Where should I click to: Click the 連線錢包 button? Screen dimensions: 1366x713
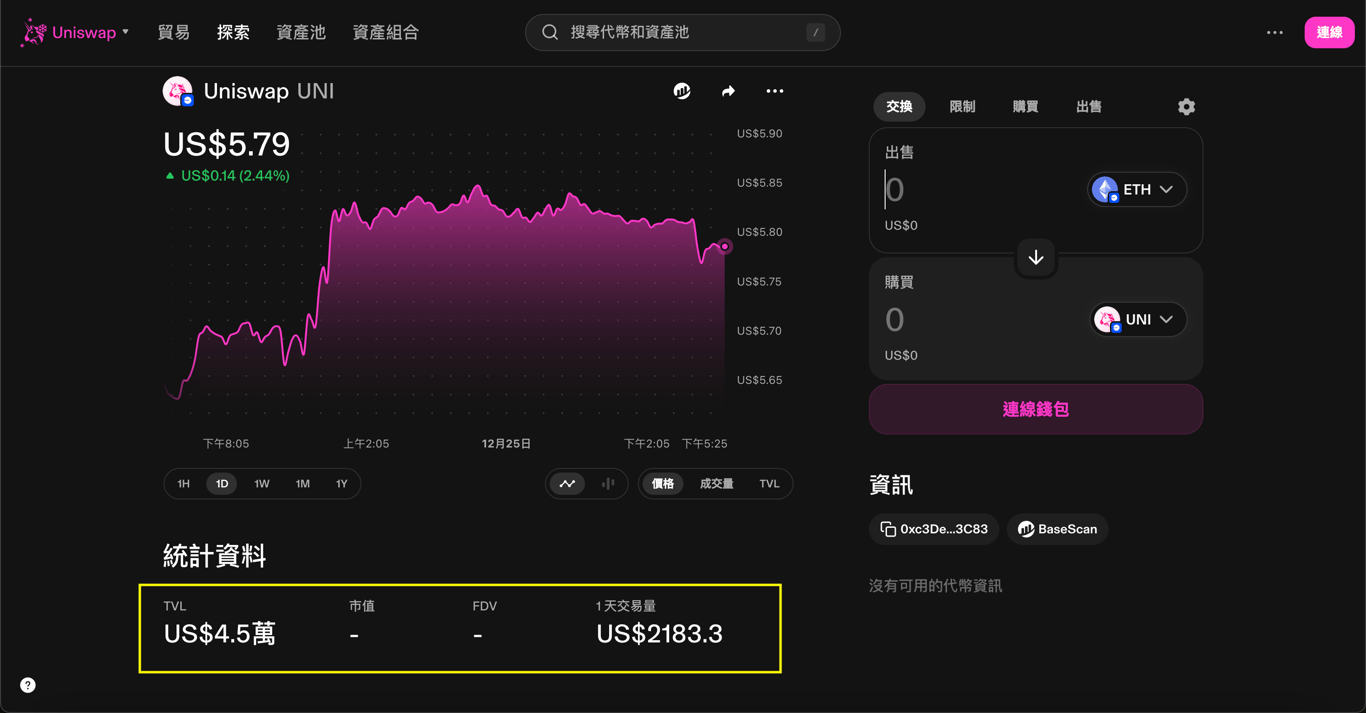1036,409
